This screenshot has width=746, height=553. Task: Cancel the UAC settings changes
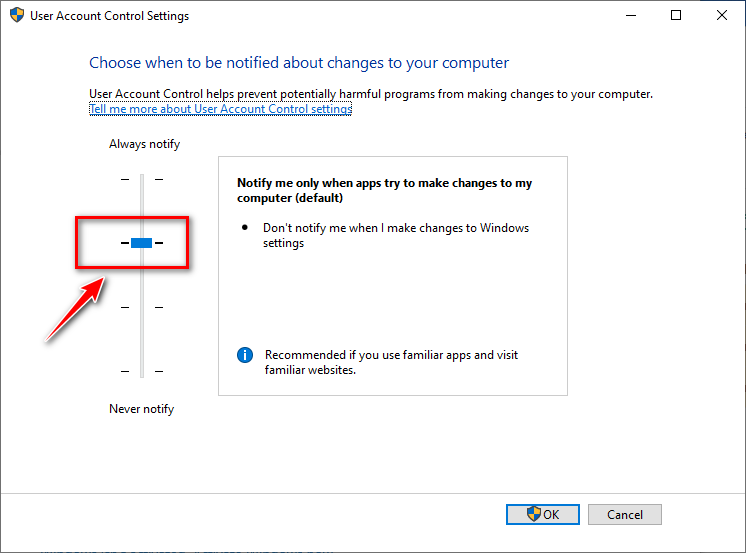(x=625, y=515)
